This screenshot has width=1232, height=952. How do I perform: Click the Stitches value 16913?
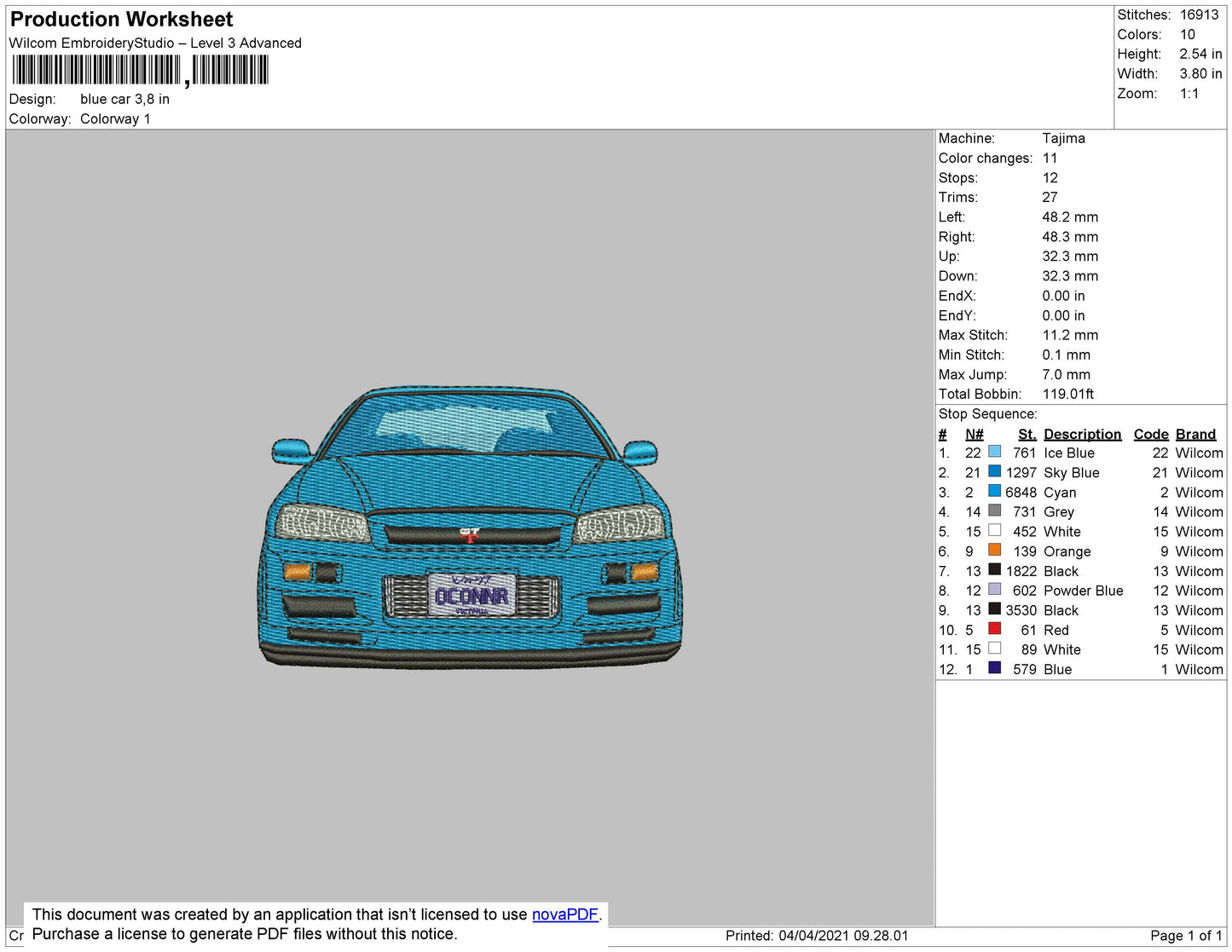pyautogui.click(x=1199, y=14)
